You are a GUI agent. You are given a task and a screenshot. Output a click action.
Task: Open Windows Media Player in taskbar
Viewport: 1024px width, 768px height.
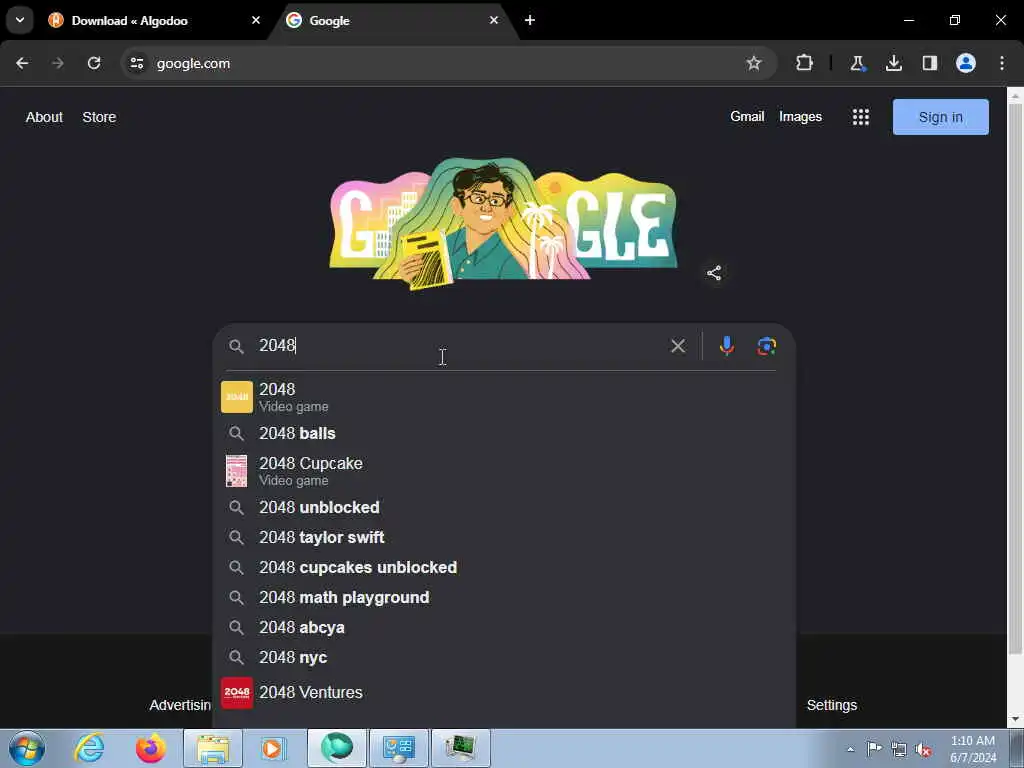273,748
